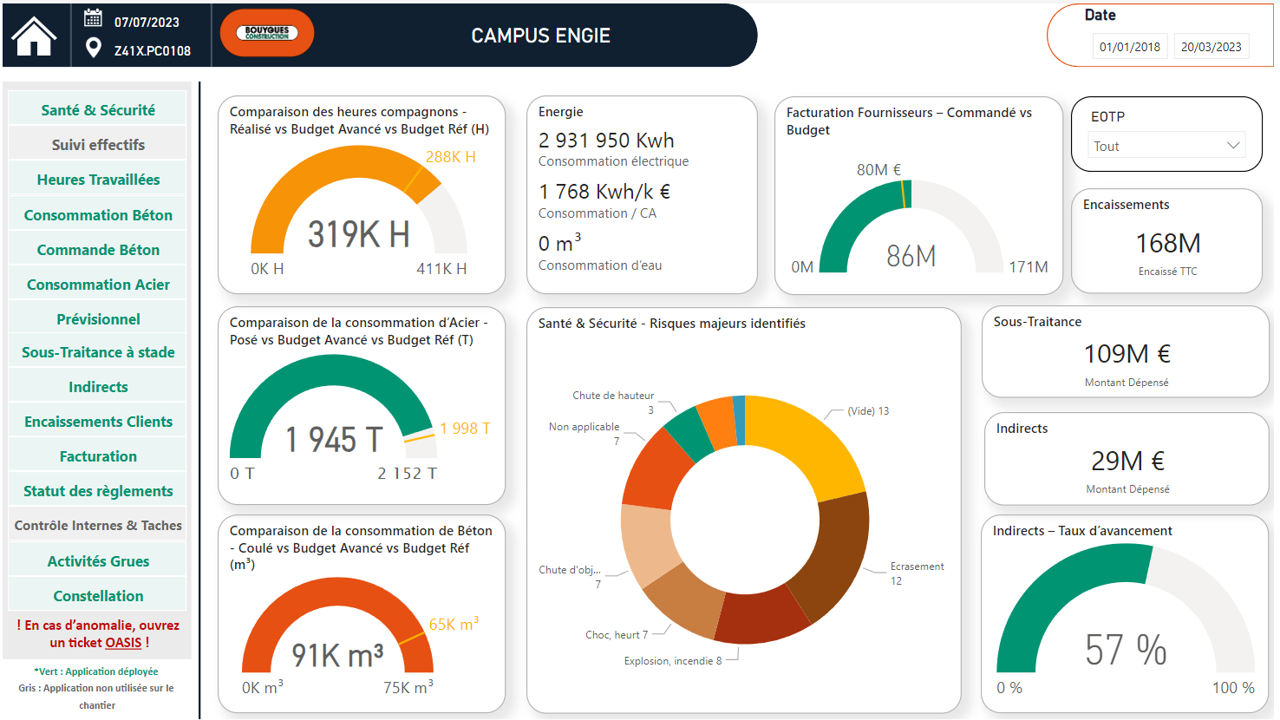Select the end date field 20/03/2023
The image size is (1280, 720).
(1211, 47)
